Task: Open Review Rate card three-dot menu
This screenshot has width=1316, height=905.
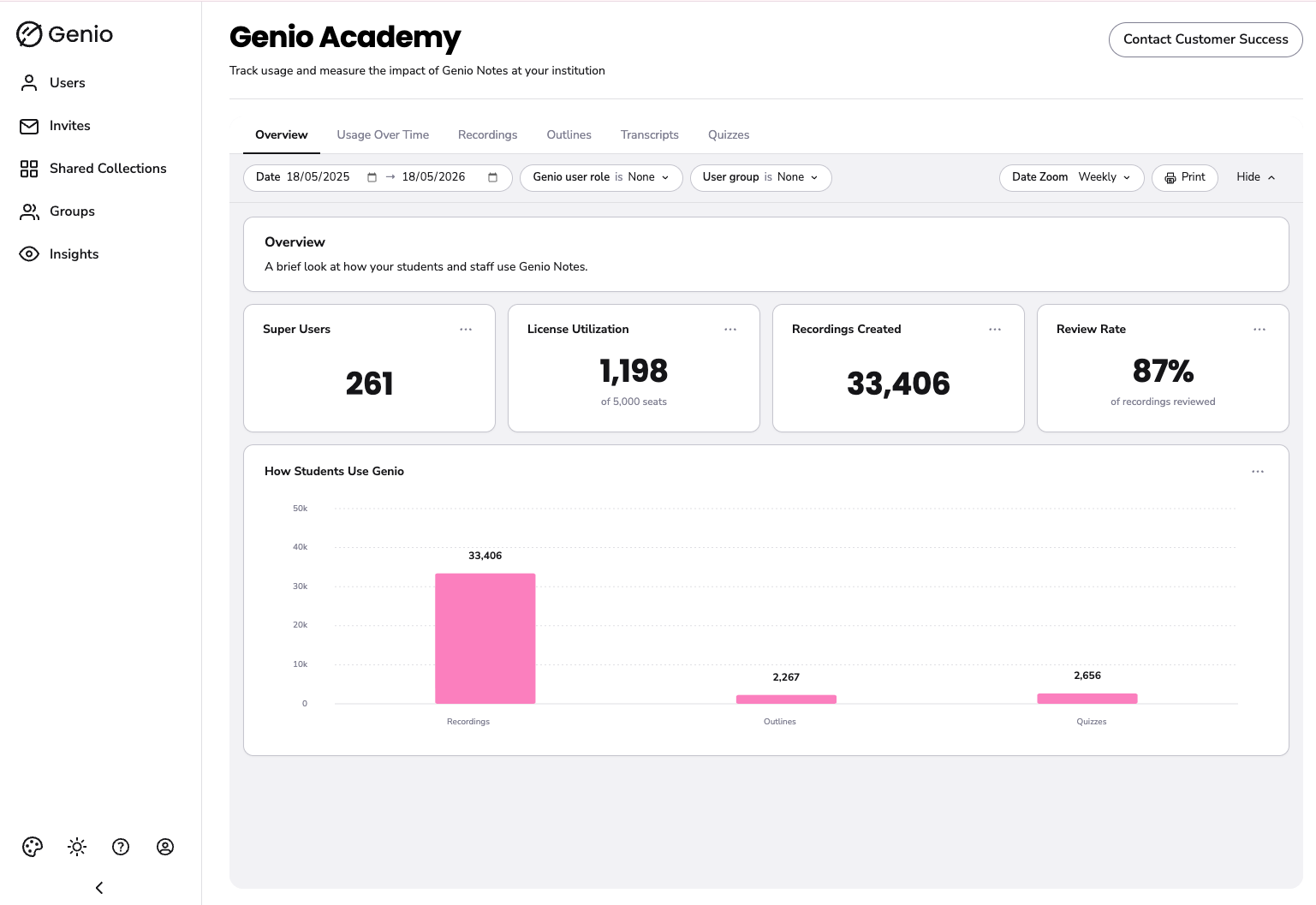Action: click(1259, 330)
